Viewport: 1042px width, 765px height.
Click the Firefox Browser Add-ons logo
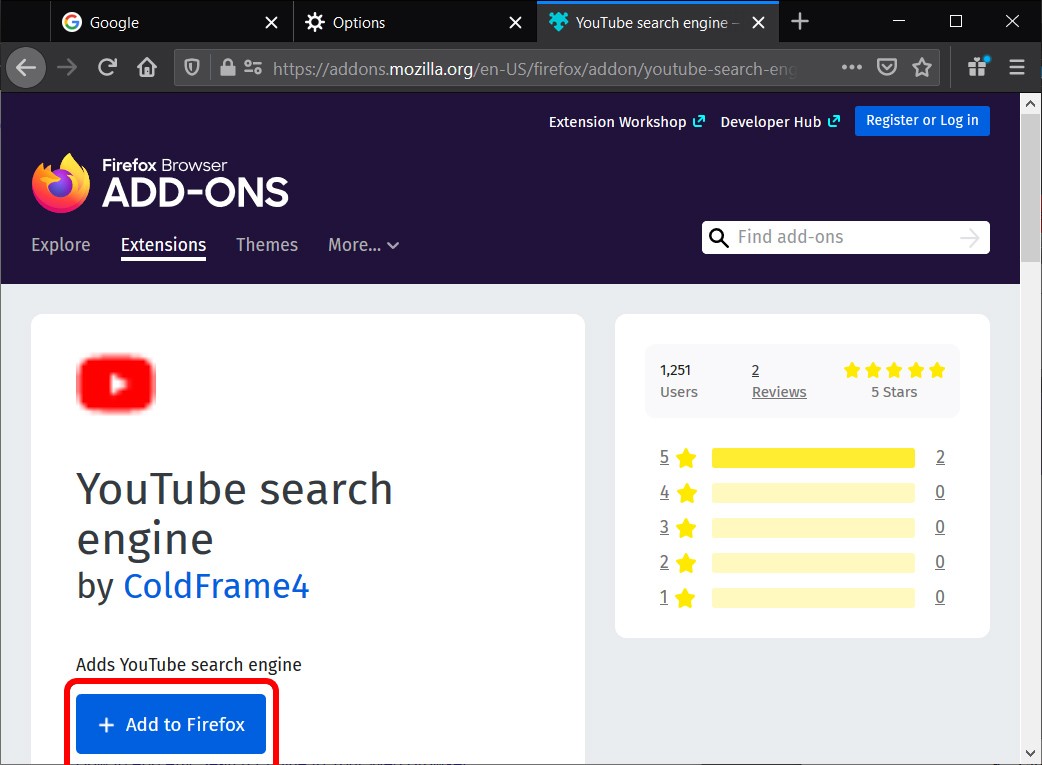coord(160,183)
